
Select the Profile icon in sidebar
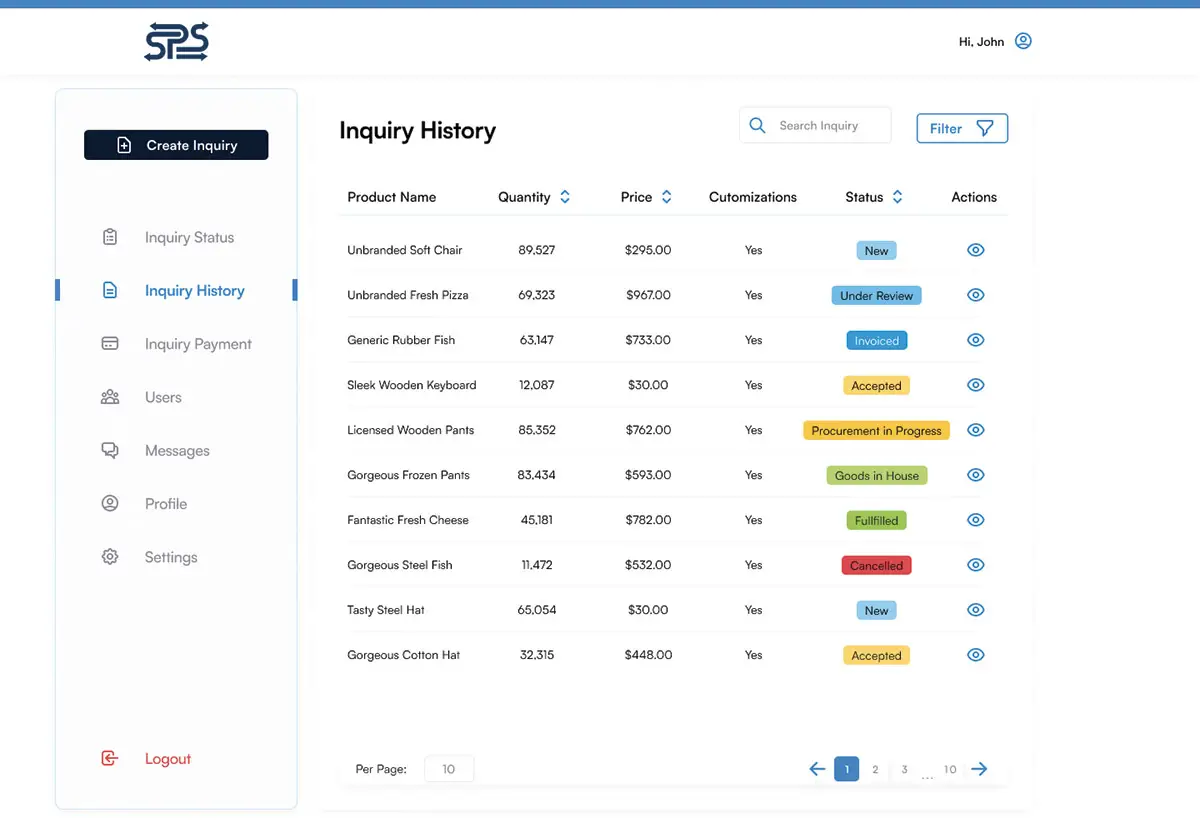pos(110,503)
